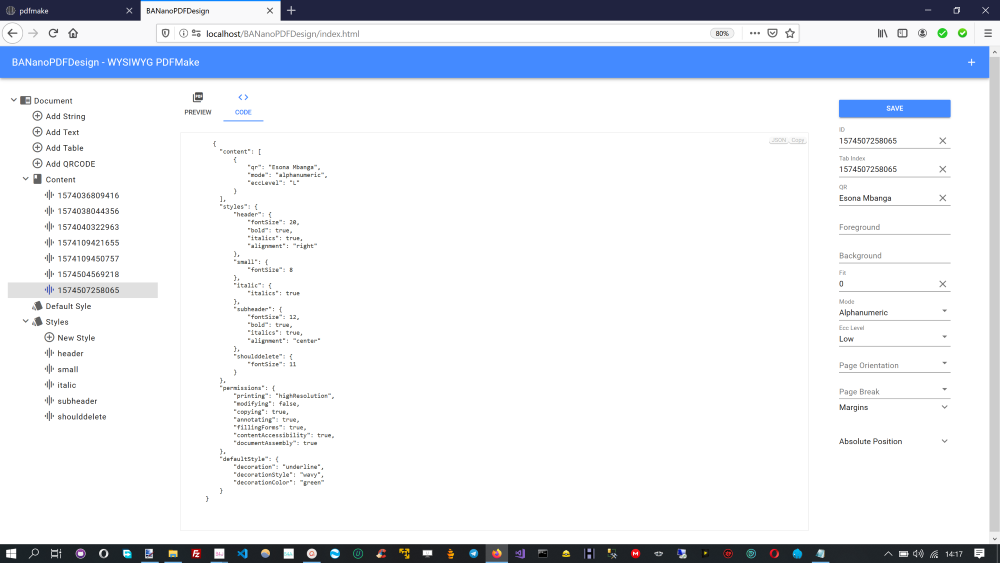Click the Add Text plus icon
1000x563 pixels.
(38, 132)
